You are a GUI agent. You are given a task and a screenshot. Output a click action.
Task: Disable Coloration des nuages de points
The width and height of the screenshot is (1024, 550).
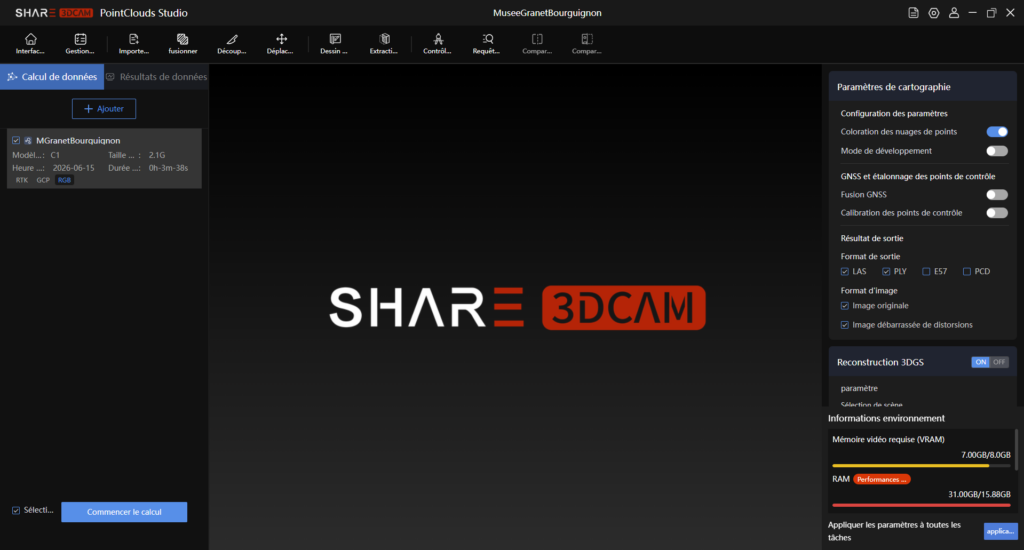pos(997,132)
